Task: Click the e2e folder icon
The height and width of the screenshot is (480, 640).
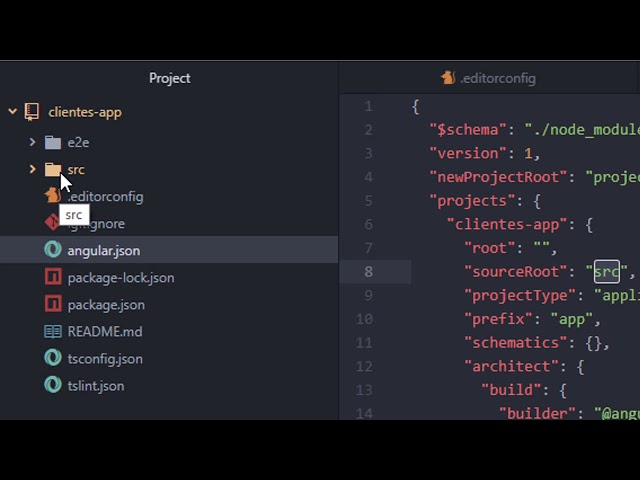Action: pos(53,142)
